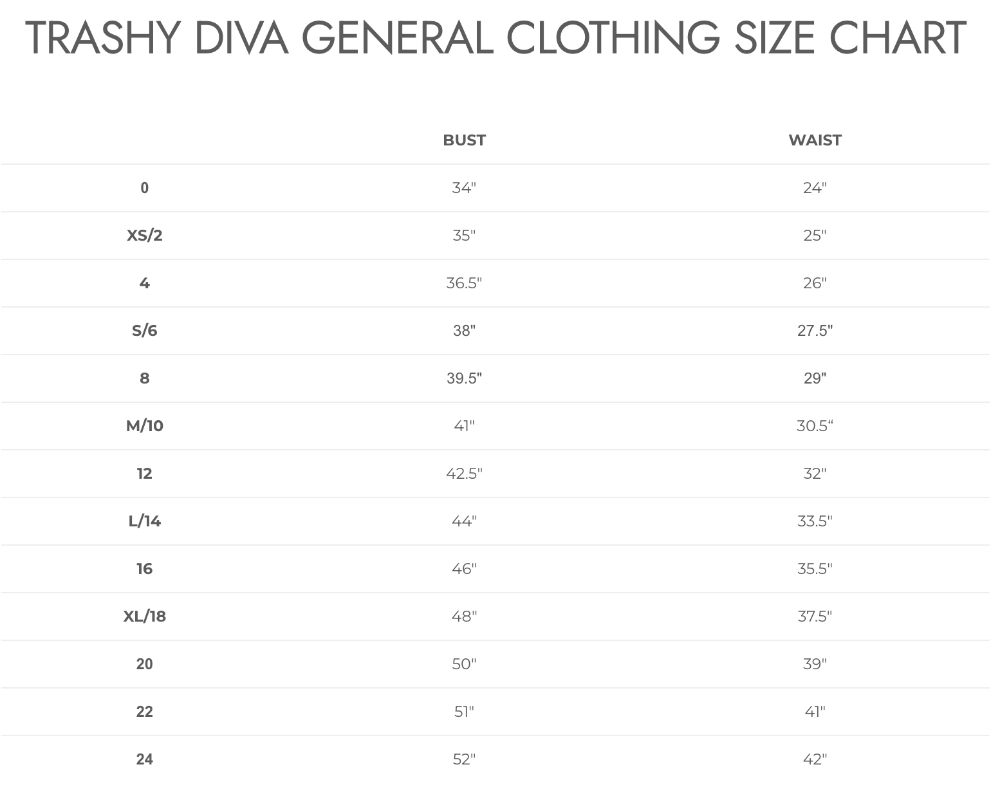This screenshot has height=801, width=1000.
Task: Click the XS/2 size label
Action: click(x=145, y=235)
